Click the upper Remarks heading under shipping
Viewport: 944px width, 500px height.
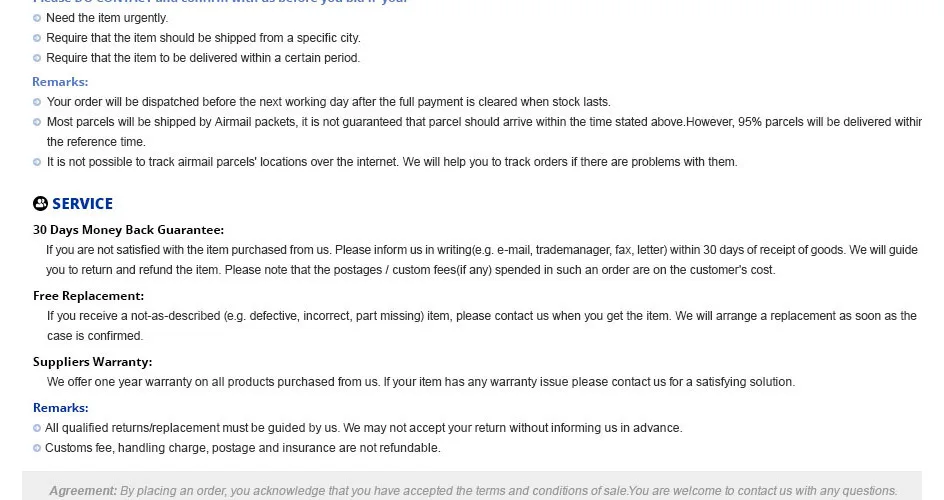click(60, 82)
